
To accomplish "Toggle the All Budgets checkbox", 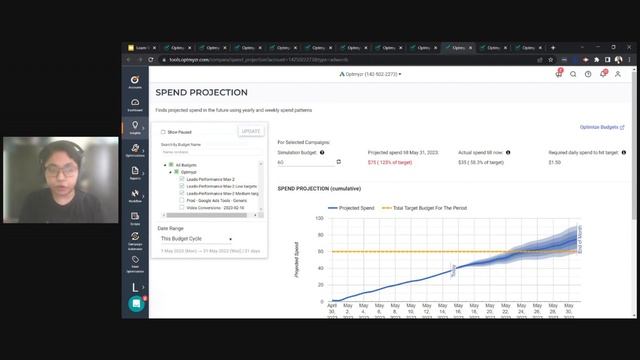I will click(171, 165).
